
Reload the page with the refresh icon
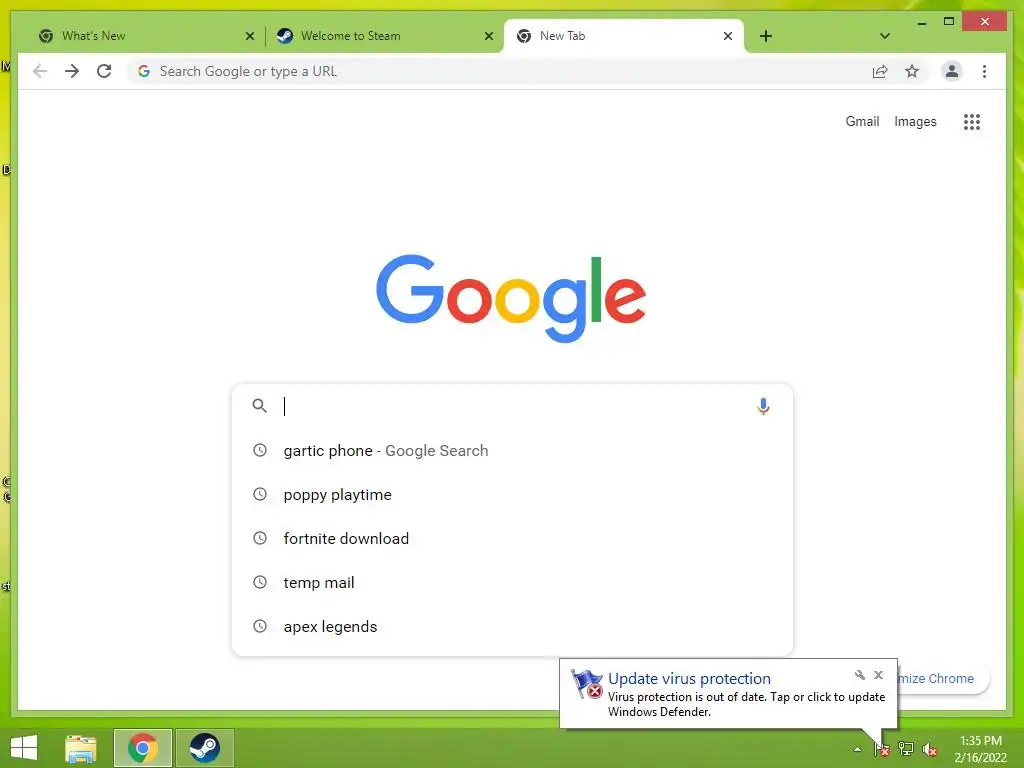pos(104,71)
